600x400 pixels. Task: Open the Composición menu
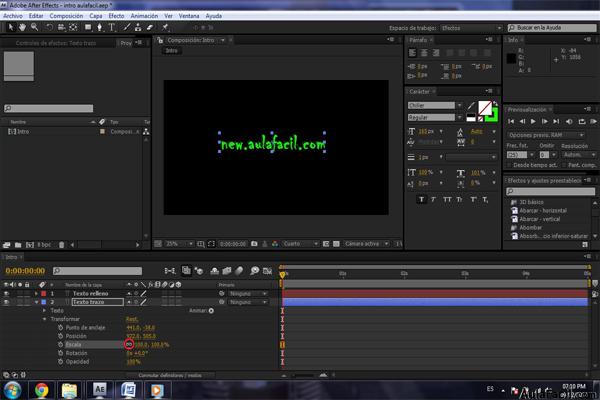pos(66,16)
